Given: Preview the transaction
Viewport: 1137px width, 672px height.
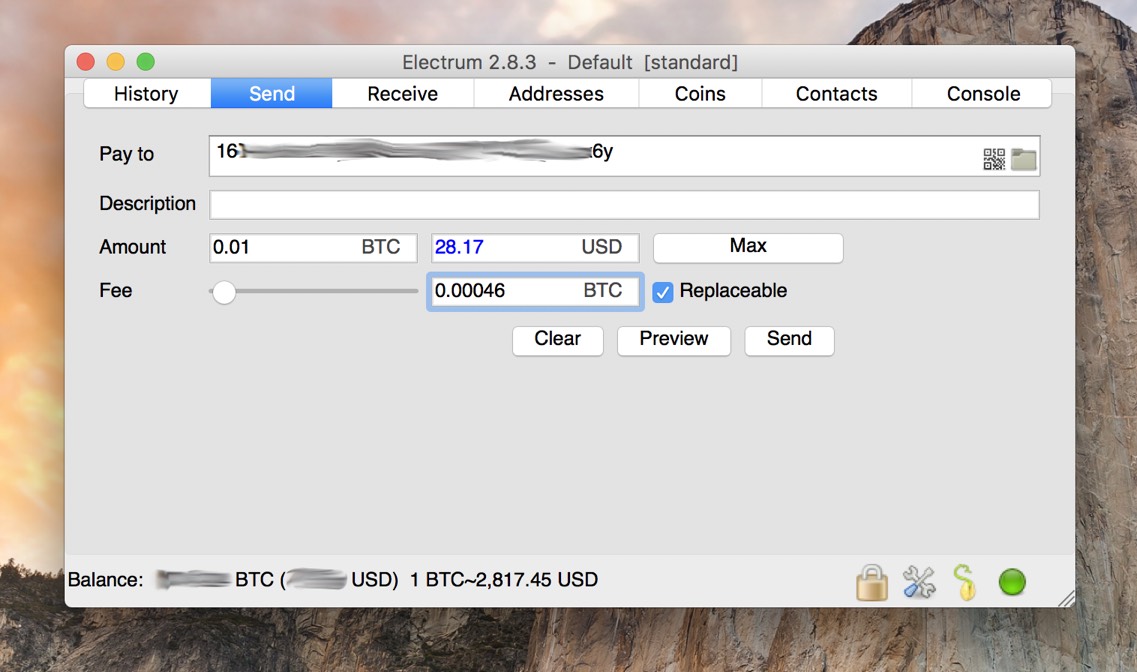Looking at the screenshot, I should point(674,340).
